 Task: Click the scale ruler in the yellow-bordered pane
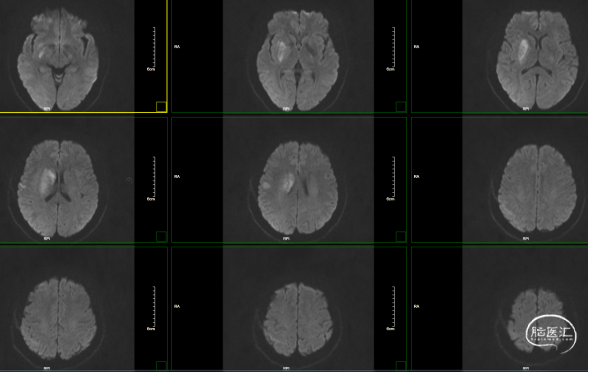tap(152, 49)
